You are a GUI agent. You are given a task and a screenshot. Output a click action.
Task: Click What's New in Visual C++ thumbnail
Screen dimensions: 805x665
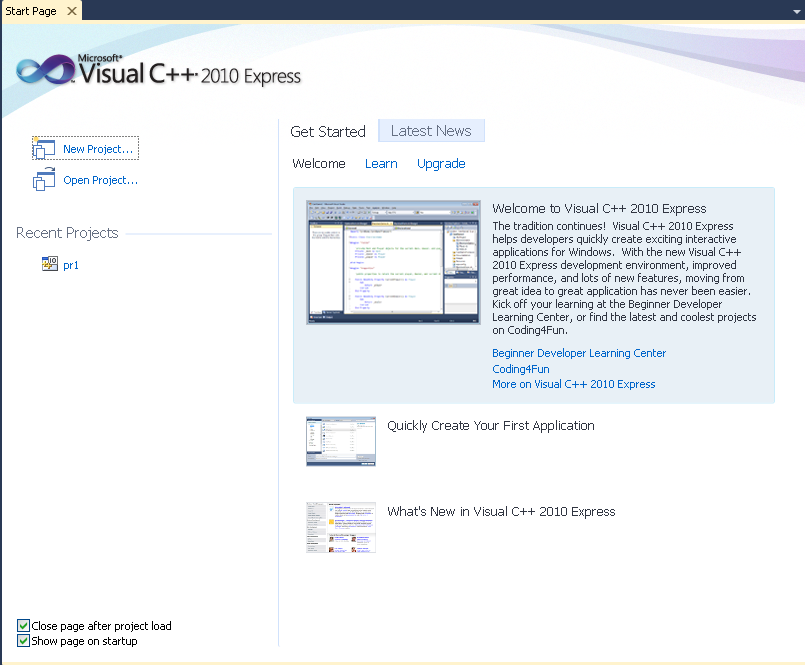pyautogui.click(x=341, y=527)
